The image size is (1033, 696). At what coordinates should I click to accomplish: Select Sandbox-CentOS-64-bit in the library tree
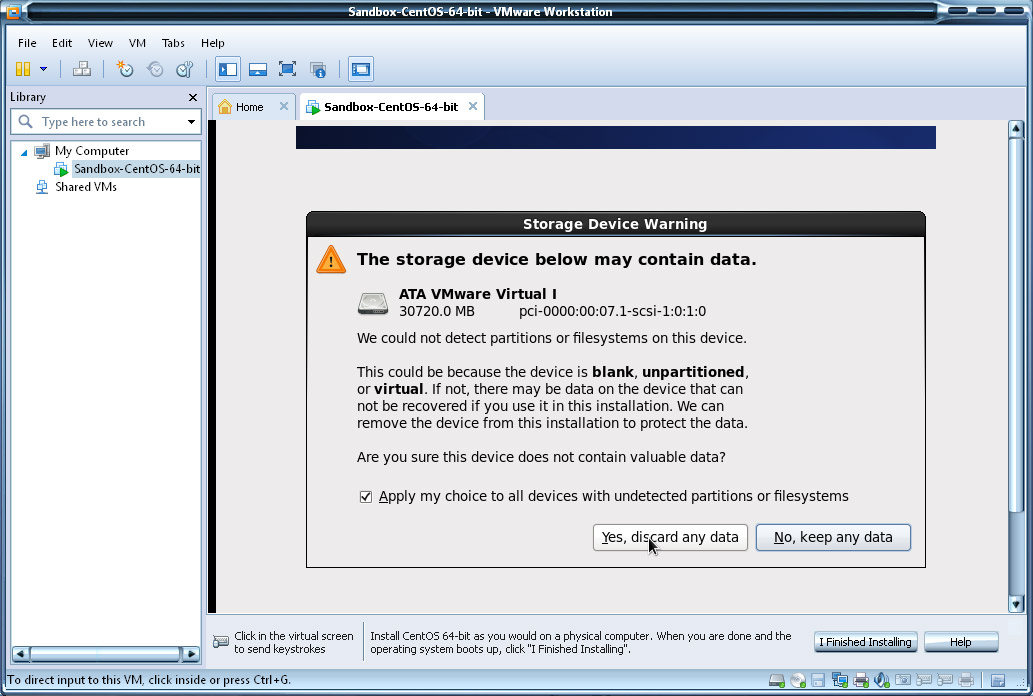coord(136,169)
